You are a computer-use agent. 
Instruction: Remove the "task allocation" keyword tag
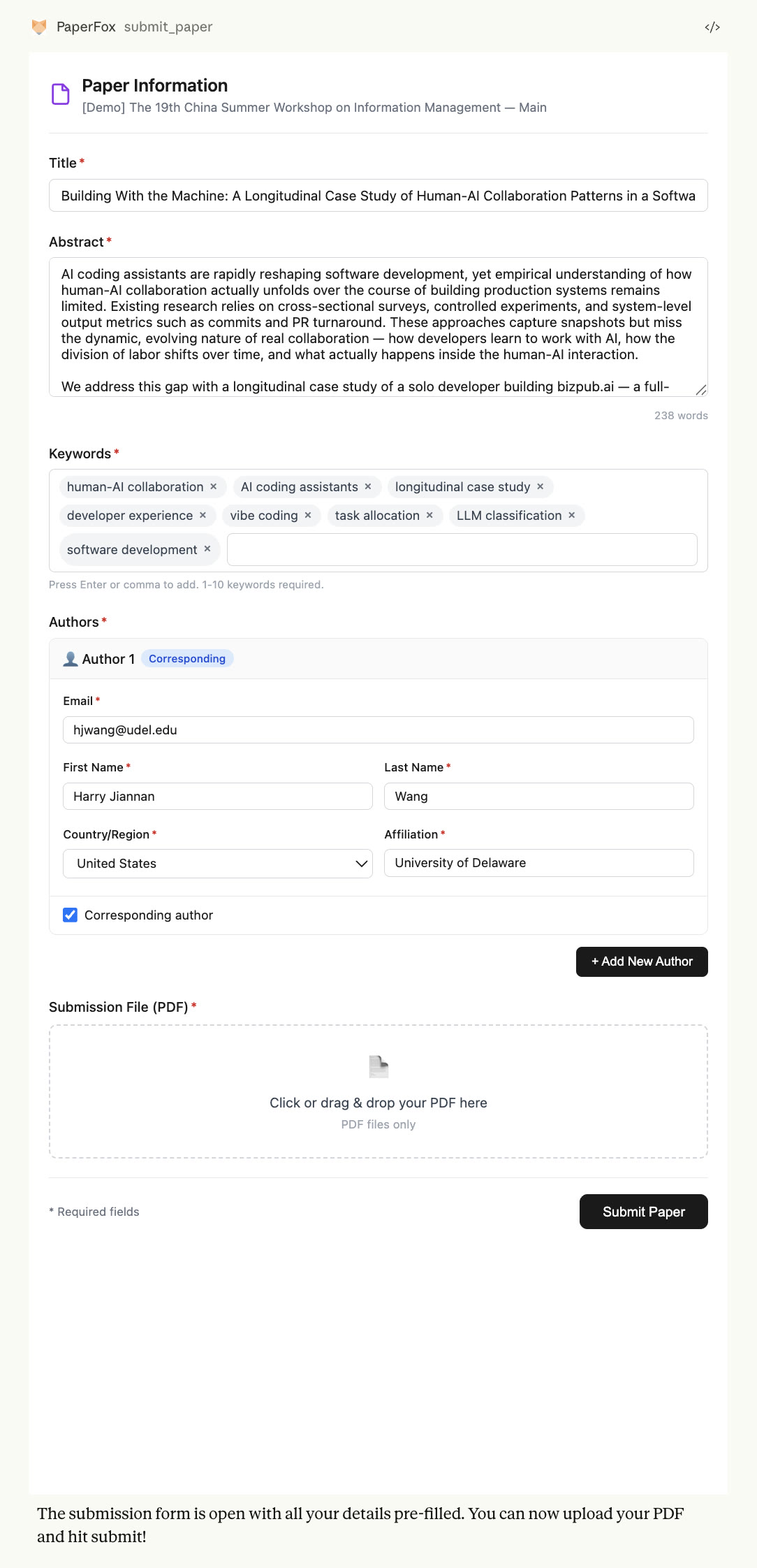[x=429, y=515]
